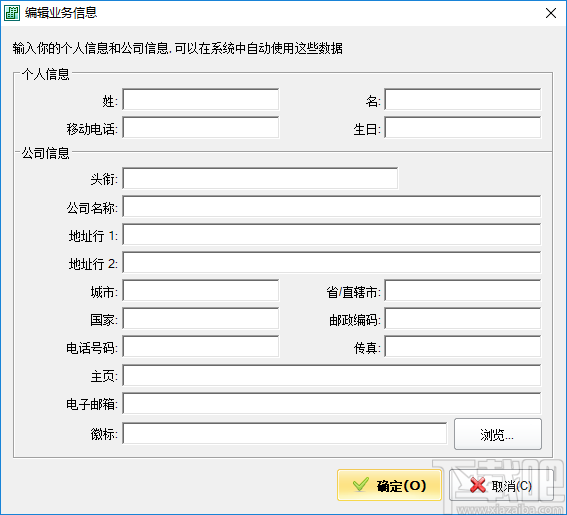Click the 主页 homepage field
The width and height of the screenshot is (567, 515).
tap(332, 375)
